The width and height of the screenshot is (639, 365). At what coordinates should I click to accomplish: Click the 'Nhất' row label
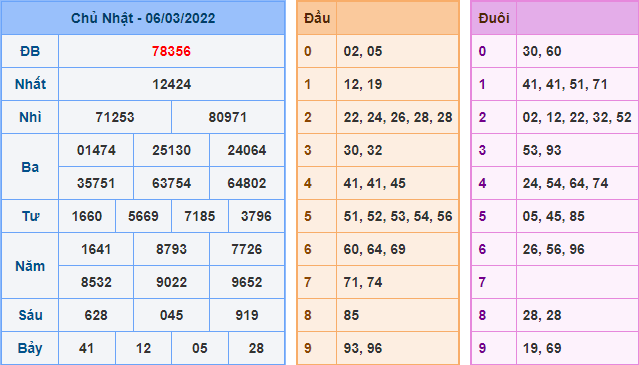click(x=30, y=84)
